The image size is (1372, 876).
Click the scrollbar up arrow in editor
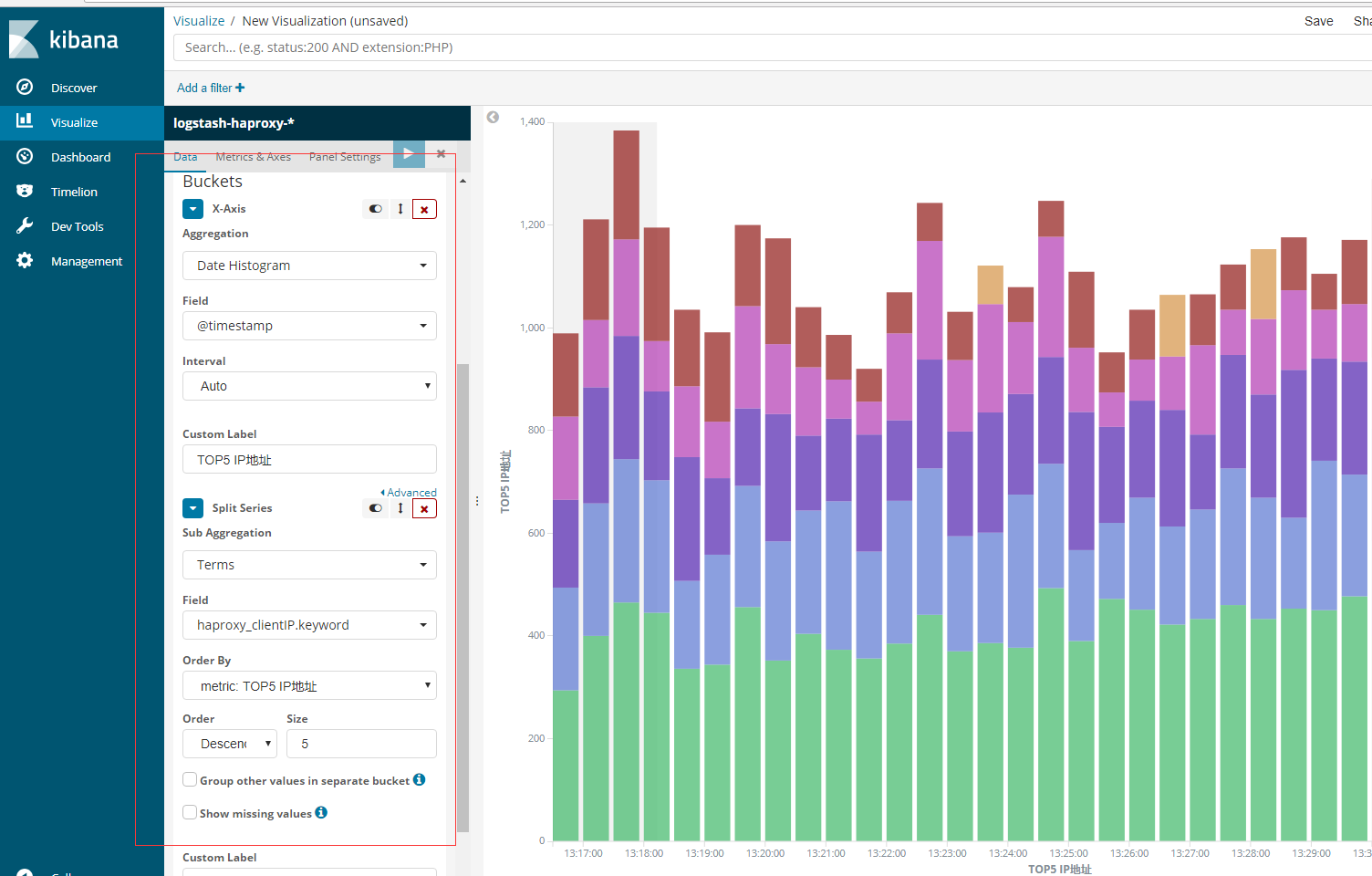click(x=463, y=181)
